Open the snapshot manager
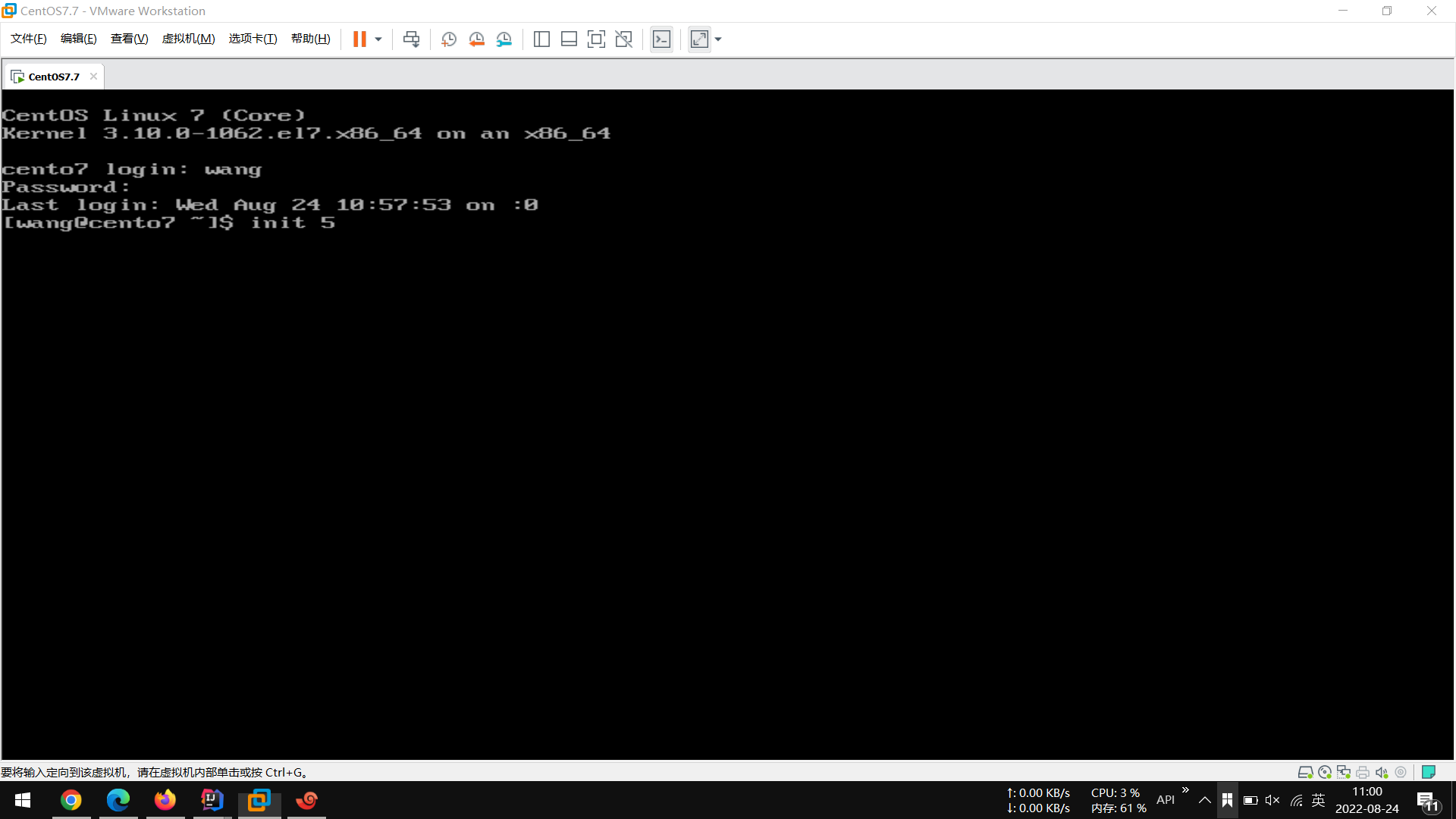Screen dimensions: 1456x819 pyautogui.click(x=504, y=39)
